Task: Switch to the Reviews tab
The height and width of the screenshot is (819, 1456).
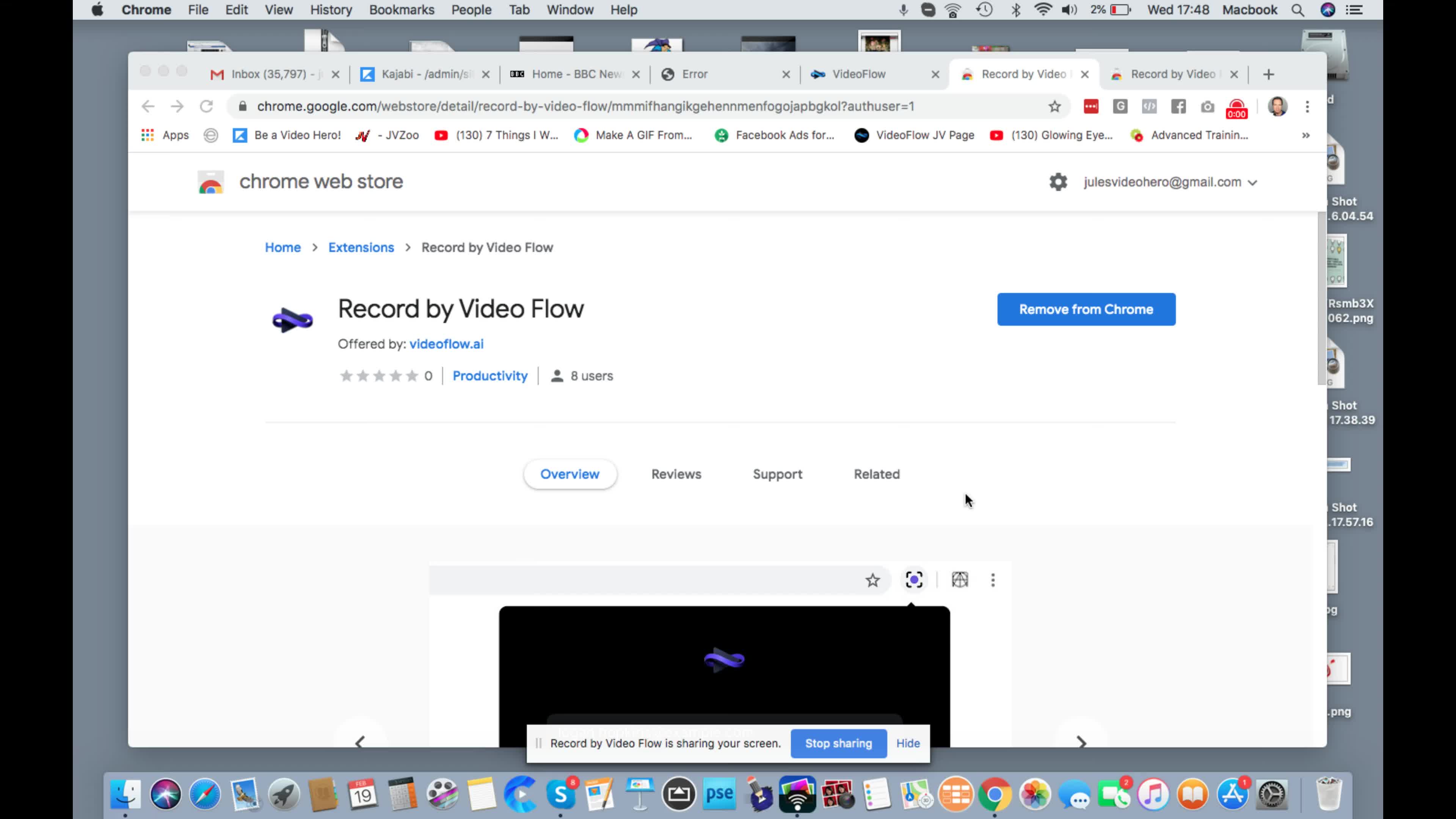Action: [x=676, y=474]
